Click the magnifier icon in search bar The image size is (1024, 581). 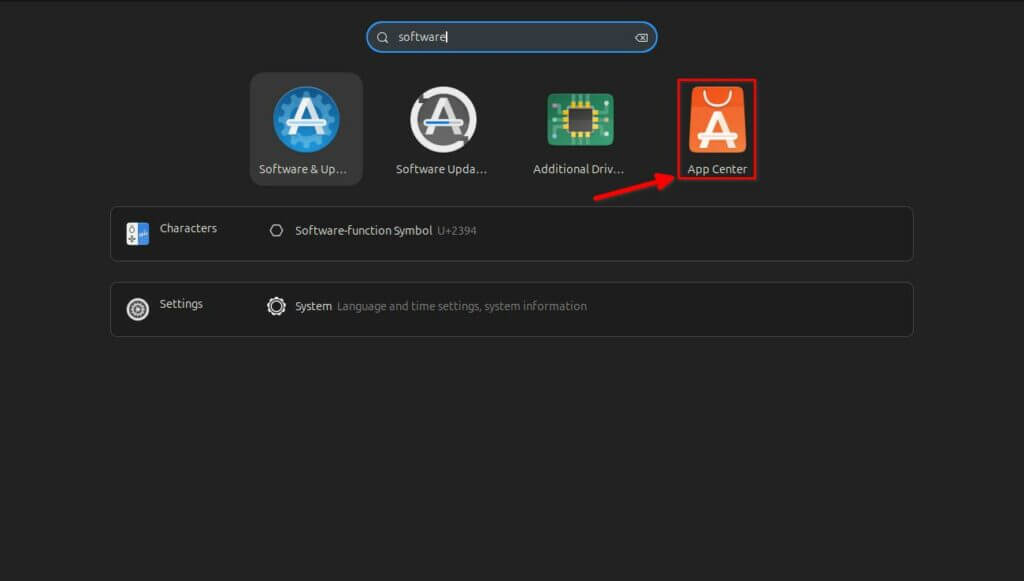pos(383,38)
